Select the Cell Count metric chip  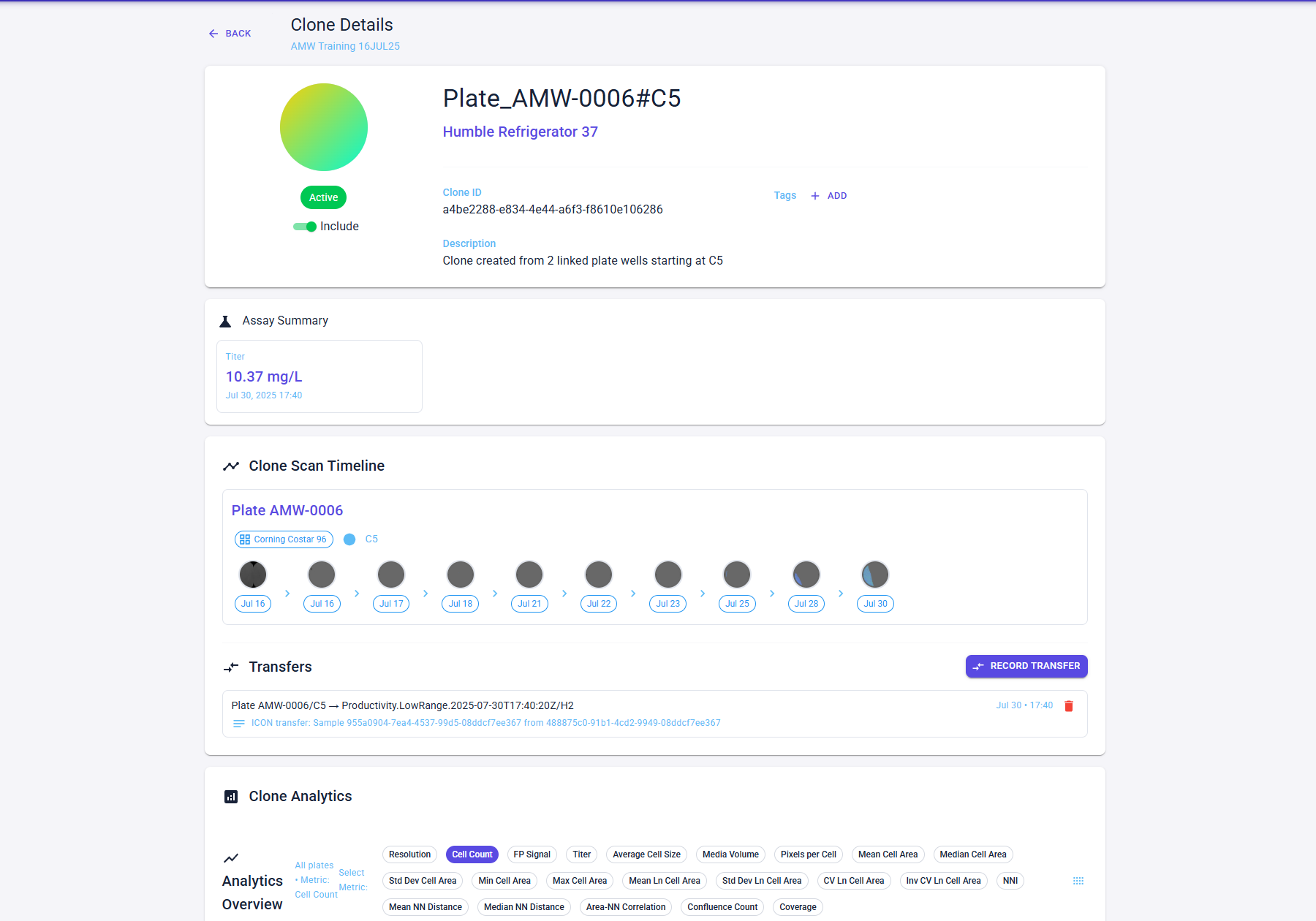click(x=472, y=854)
